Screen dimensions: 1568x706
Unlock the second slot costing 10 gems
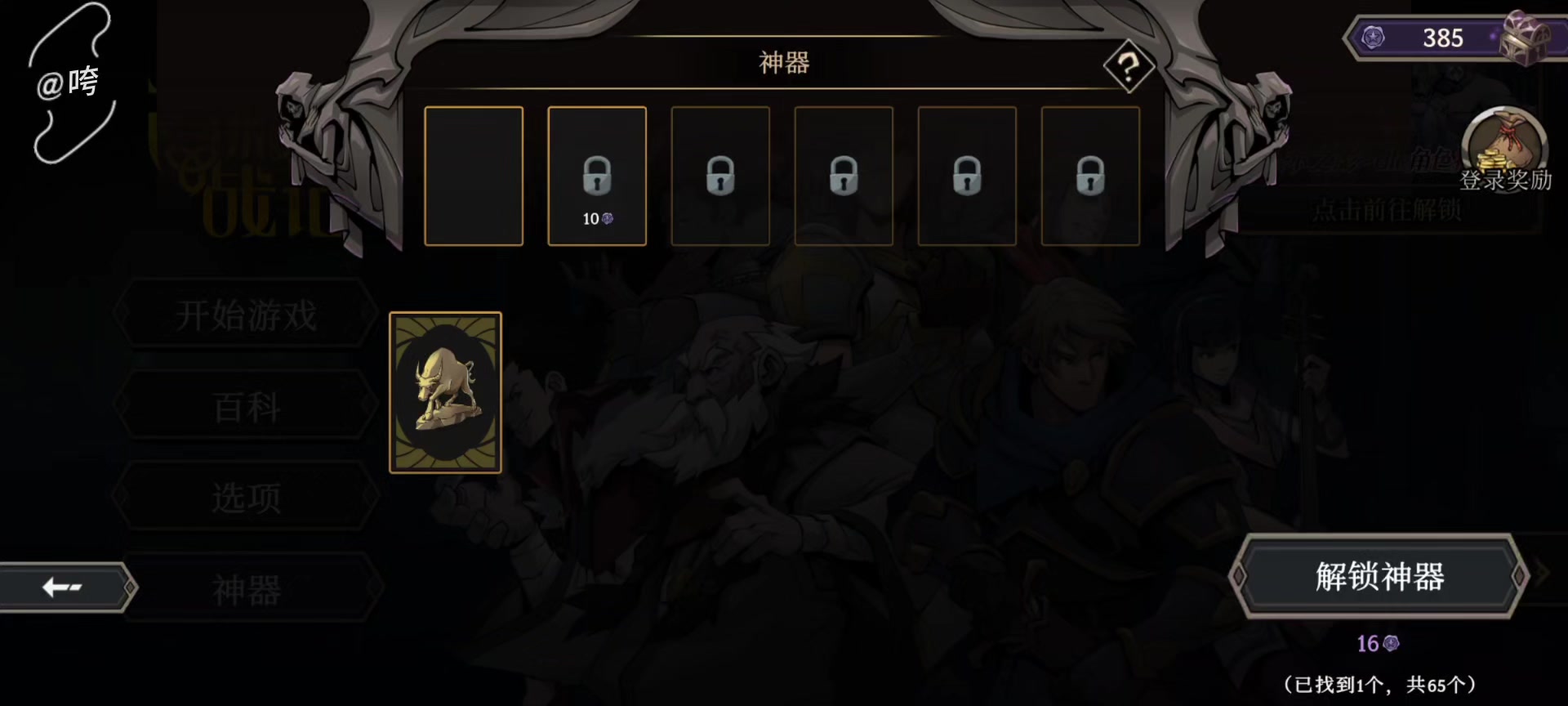597,176
